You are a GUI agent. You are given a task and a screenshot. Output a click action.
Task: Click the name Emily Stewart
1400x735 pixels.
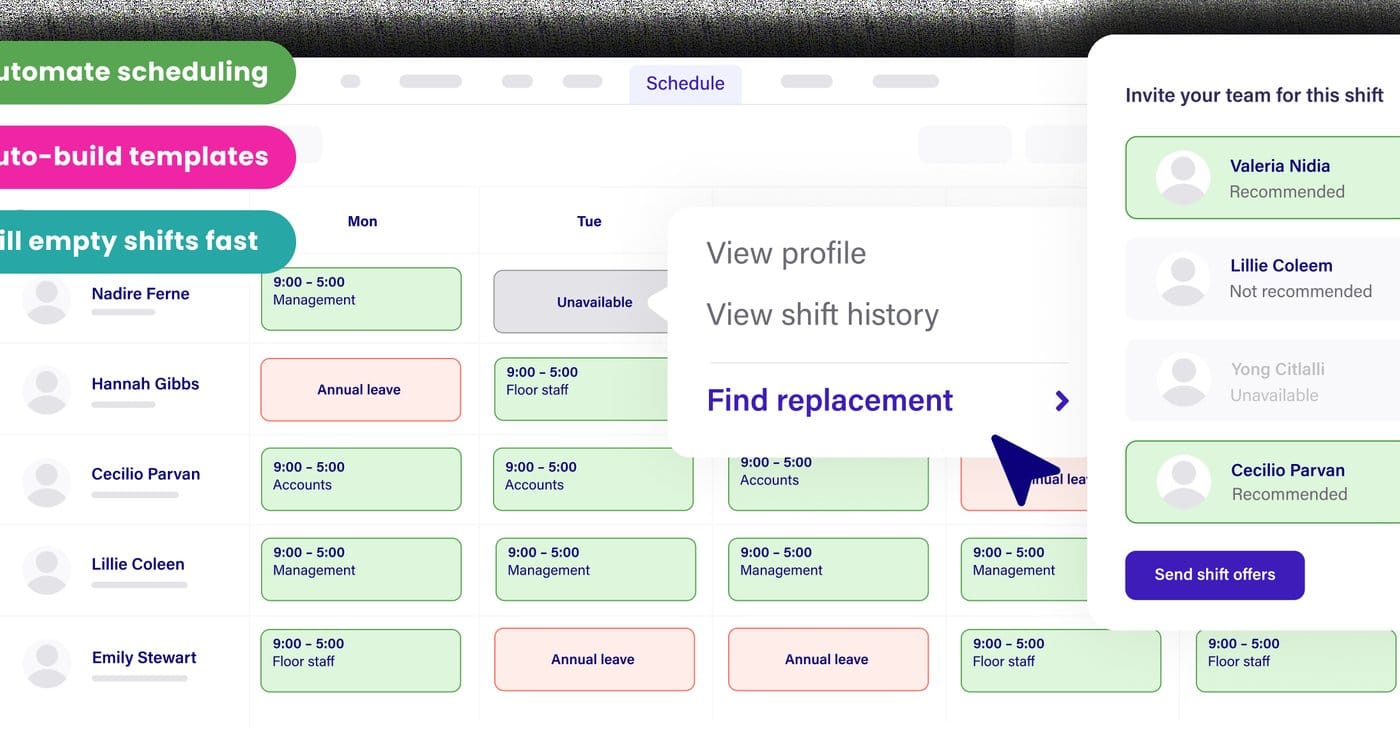(x=144, y=658)
